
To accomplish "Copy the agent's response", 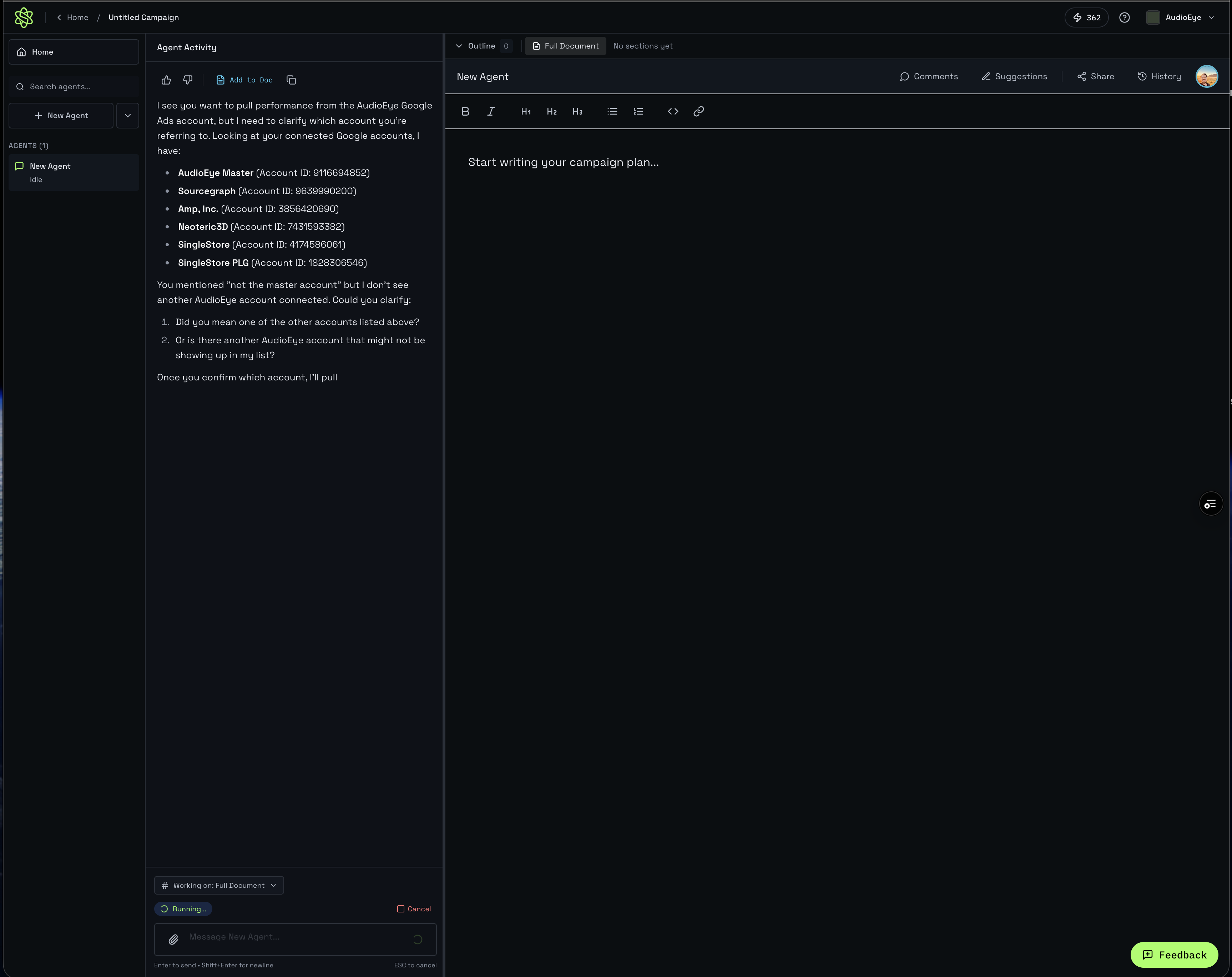I will tap(292, 80).
